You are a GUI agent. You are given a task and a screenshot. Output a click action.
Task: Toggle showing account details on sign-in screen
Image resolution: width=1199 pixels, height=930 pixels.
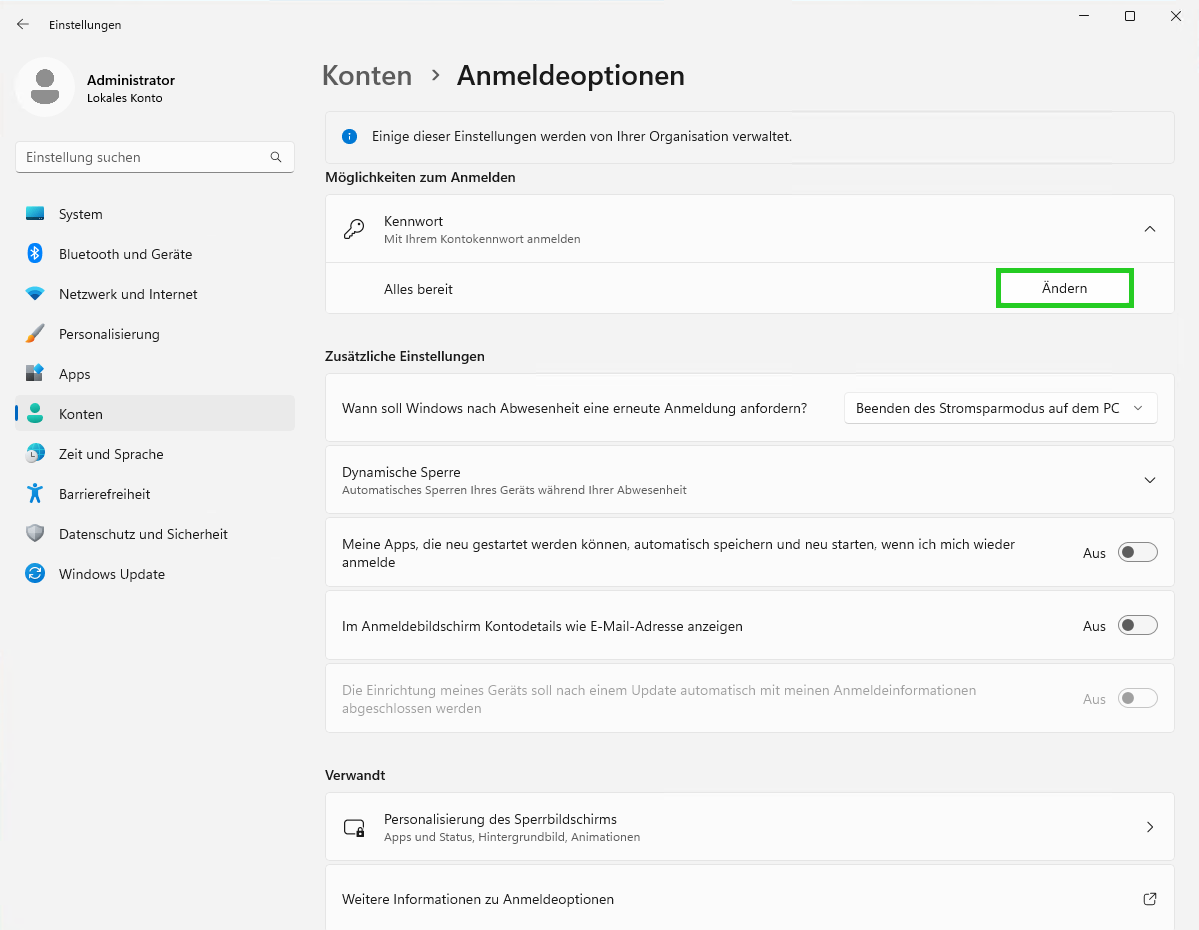tap(1137, 625)
